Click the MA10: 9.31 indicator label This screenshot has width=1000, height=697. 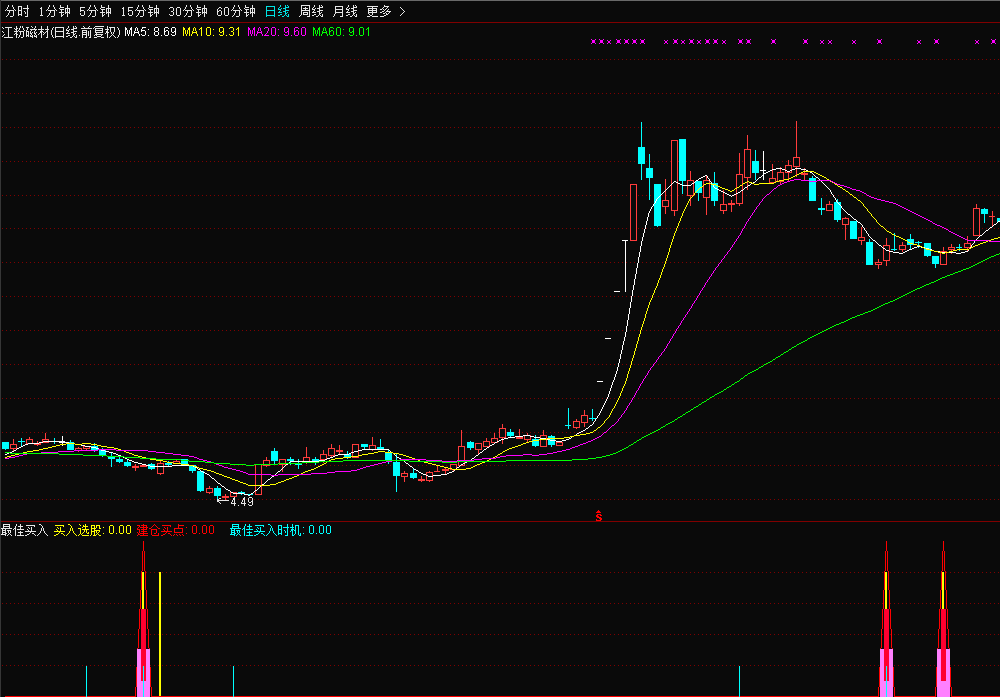211,32
